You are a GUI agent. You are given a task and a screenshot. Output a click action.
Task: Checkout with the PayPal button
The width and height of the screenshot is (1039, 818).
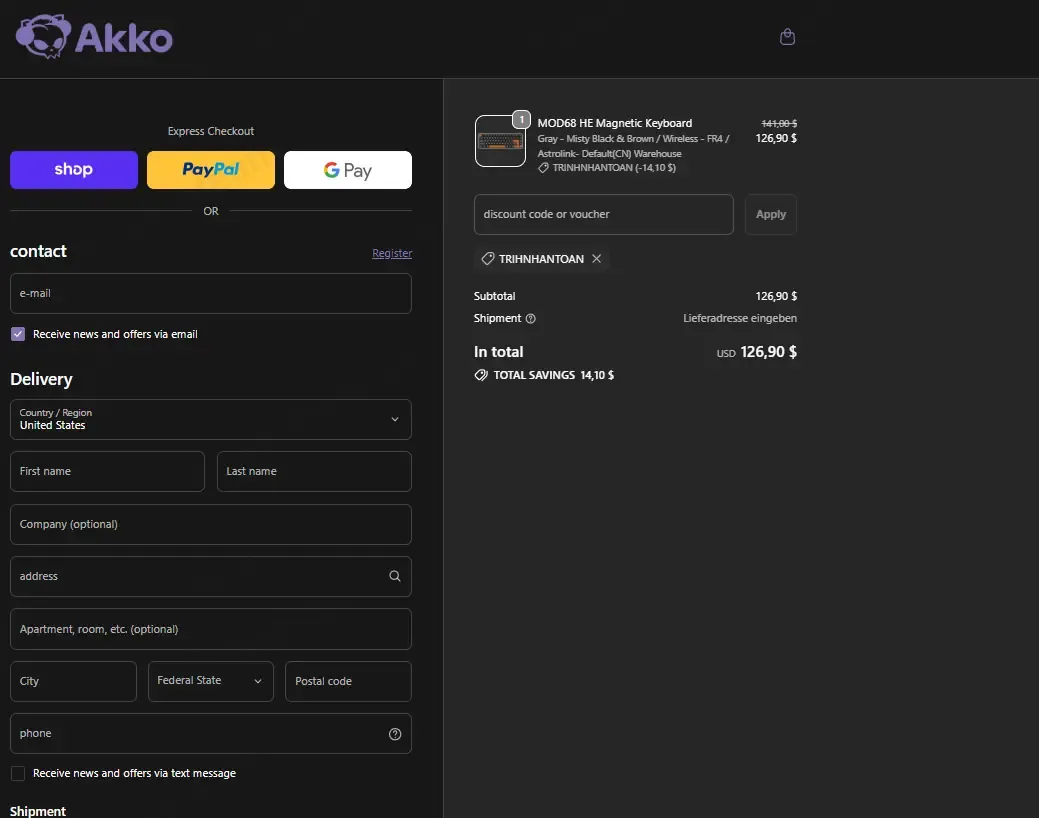[x=211, y=170]
